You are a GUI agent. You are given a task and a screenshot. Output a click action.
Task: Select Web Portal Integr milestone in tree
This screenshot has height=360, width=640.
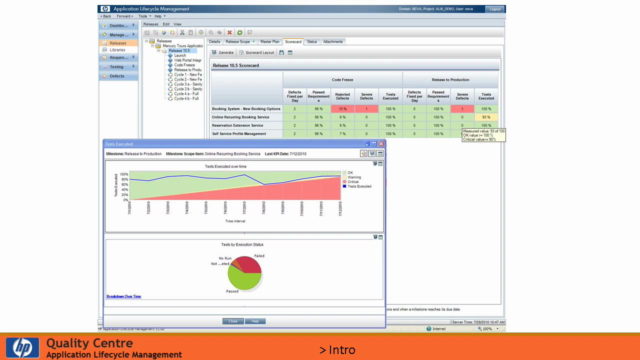pyautogui.click(x=188, y=60)
